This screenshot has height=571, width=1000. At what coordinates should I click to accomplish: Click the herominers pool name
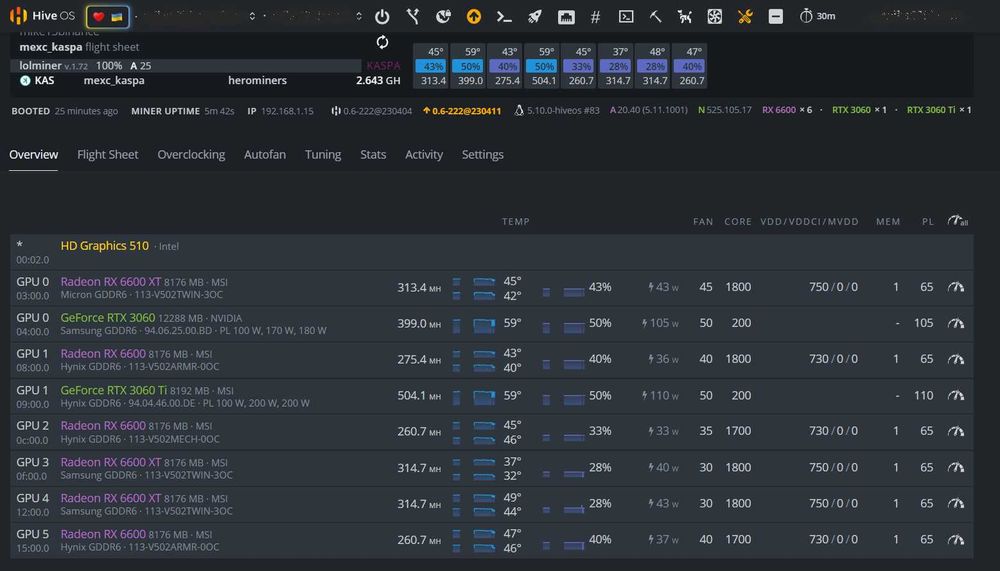(257, 80)
